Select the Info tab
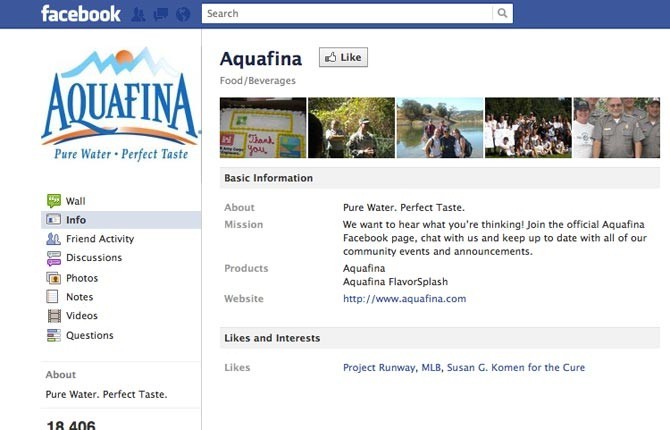 tap(120, 220)
